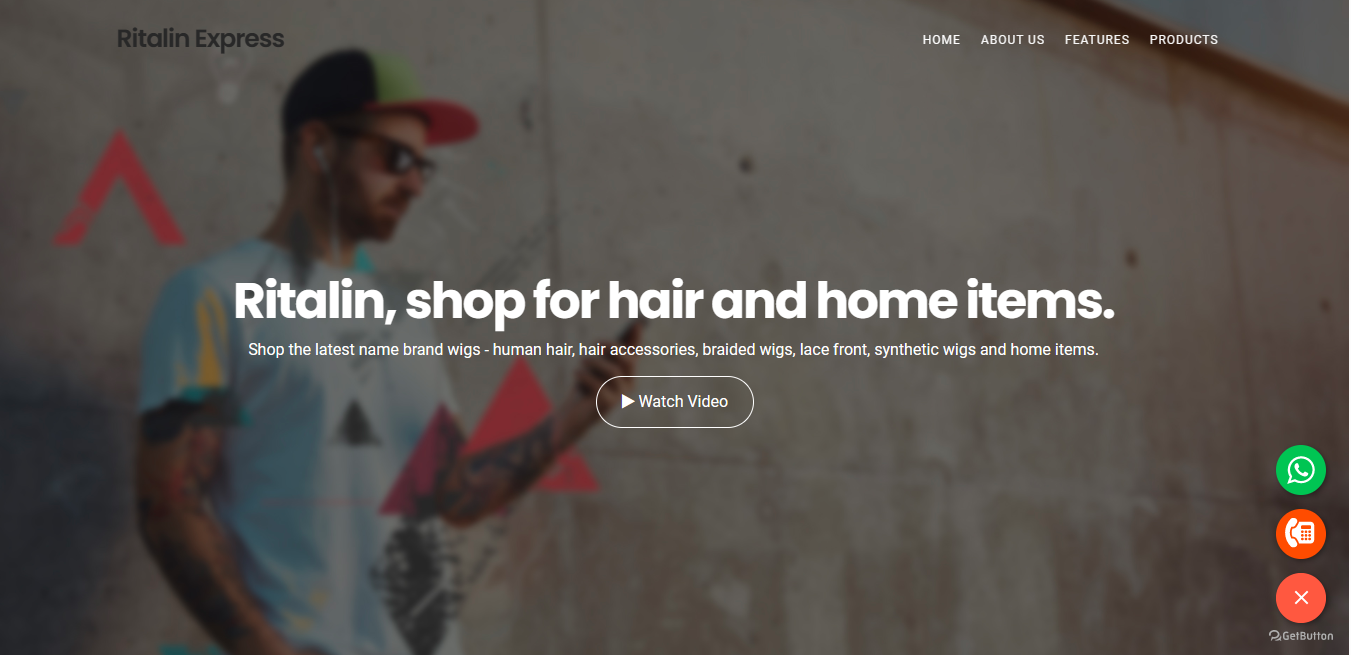Click the play triangle inside Watch Video
This screenshot has width=1351, height=655.
coord(628,401)
